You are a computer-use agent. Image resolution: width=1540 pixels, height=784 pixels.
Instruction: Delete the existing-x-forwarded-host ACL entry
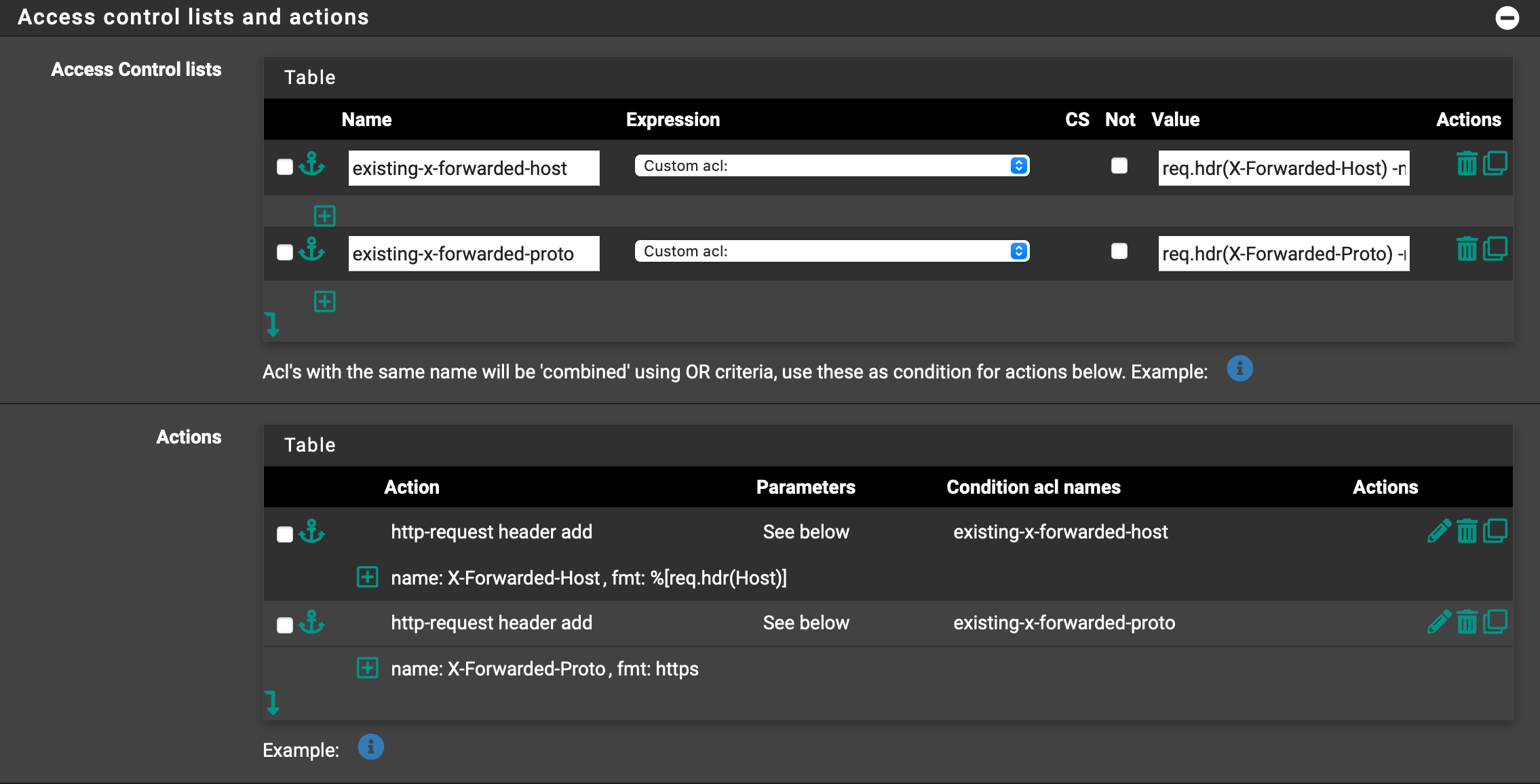[x=1467, y=163]
